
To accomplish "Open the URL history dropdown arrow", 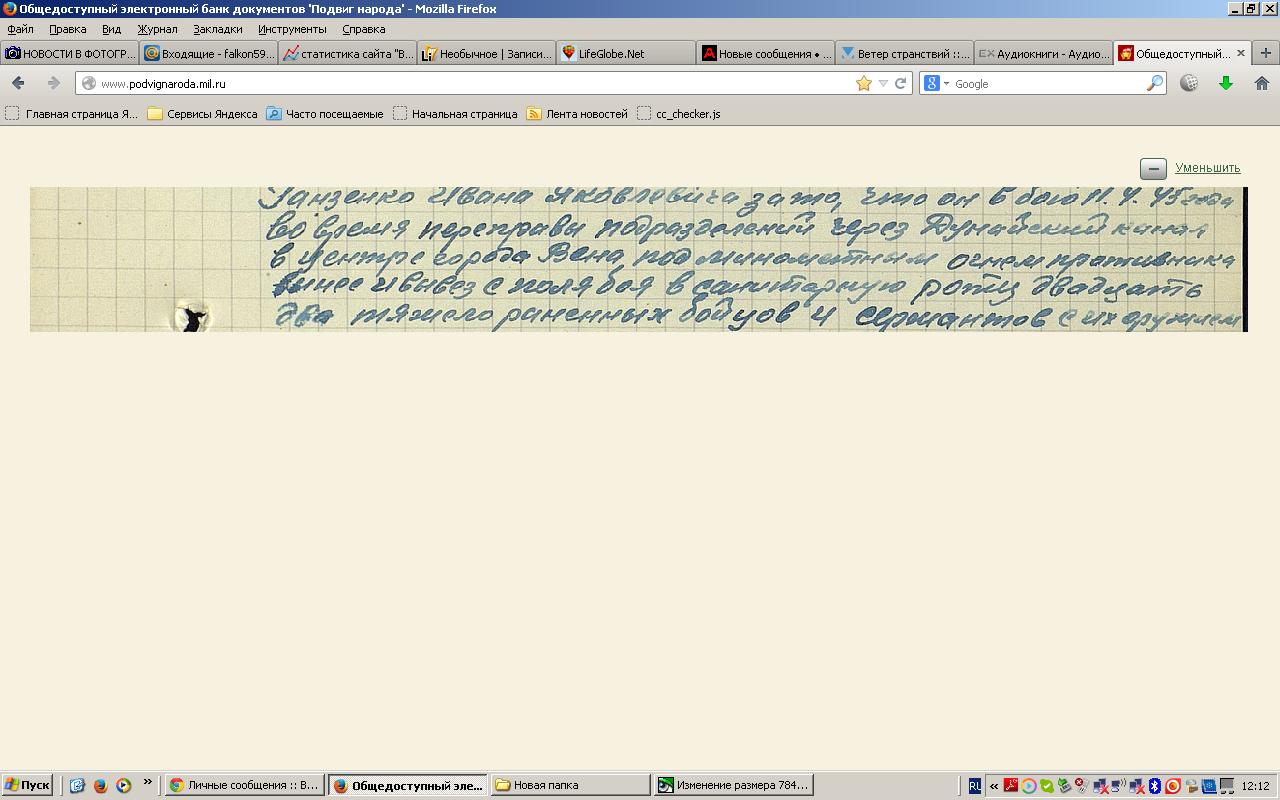I will click(x=883, y=84).
